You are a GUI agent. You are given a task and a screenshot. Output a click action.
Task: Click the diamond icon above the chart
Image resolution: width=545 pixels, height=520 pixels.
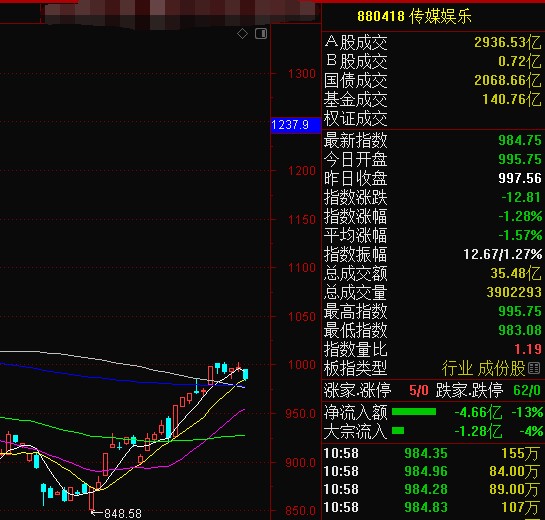click(242, 34)
